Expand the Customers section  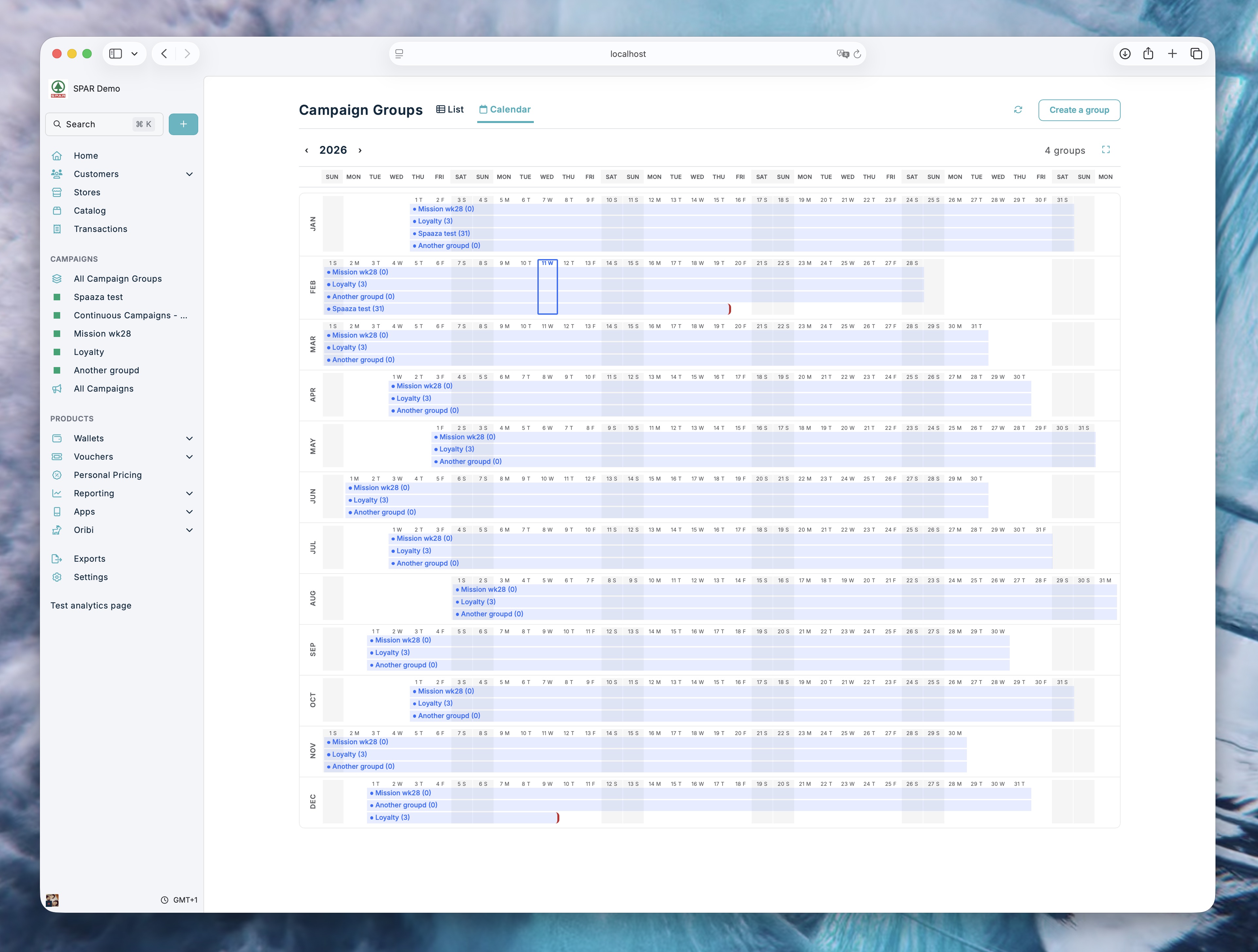[190, 174]
